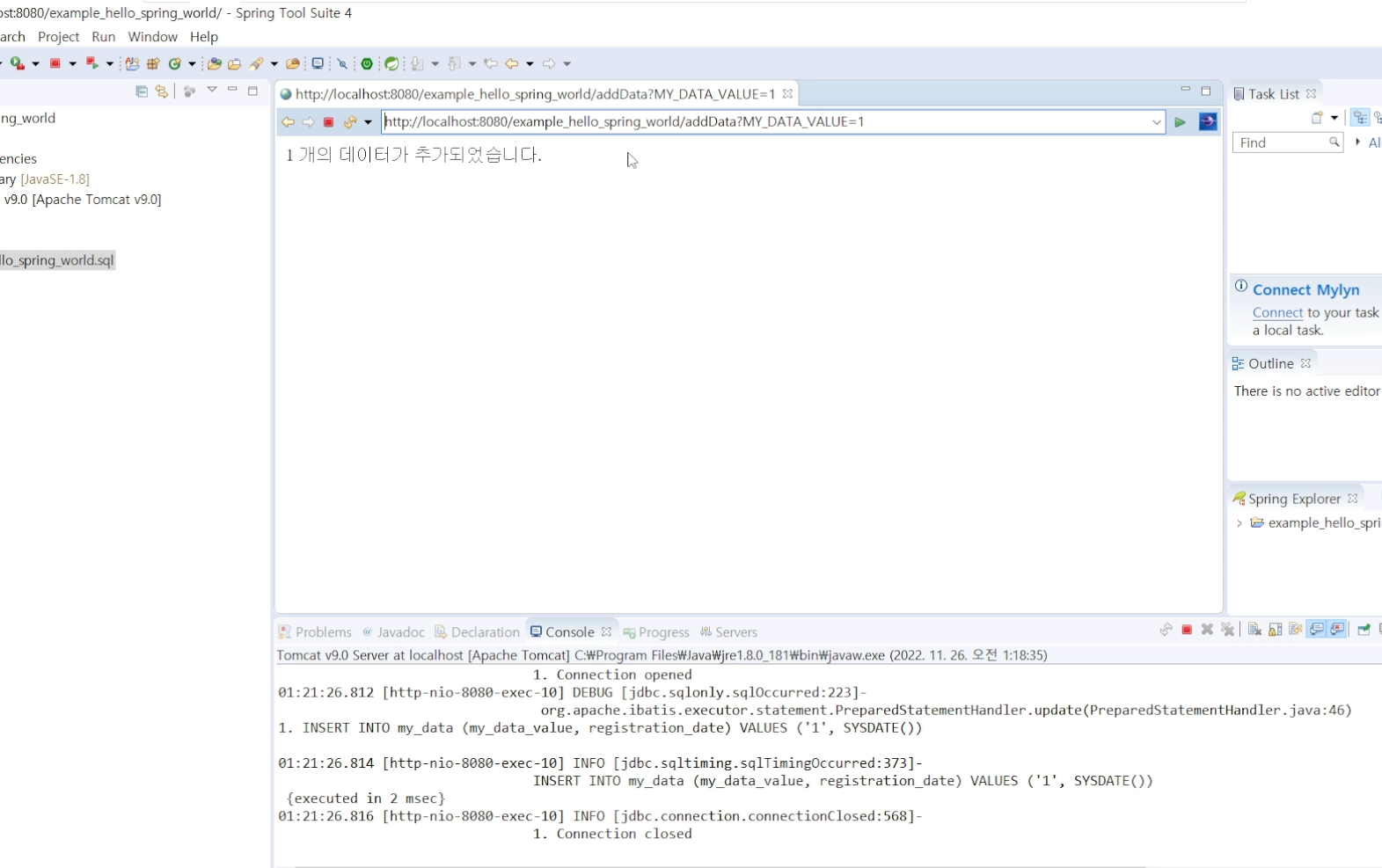1382x868 pixels.
Task: Click the green Go arrow beside URL
Action: coord(1180,122)
